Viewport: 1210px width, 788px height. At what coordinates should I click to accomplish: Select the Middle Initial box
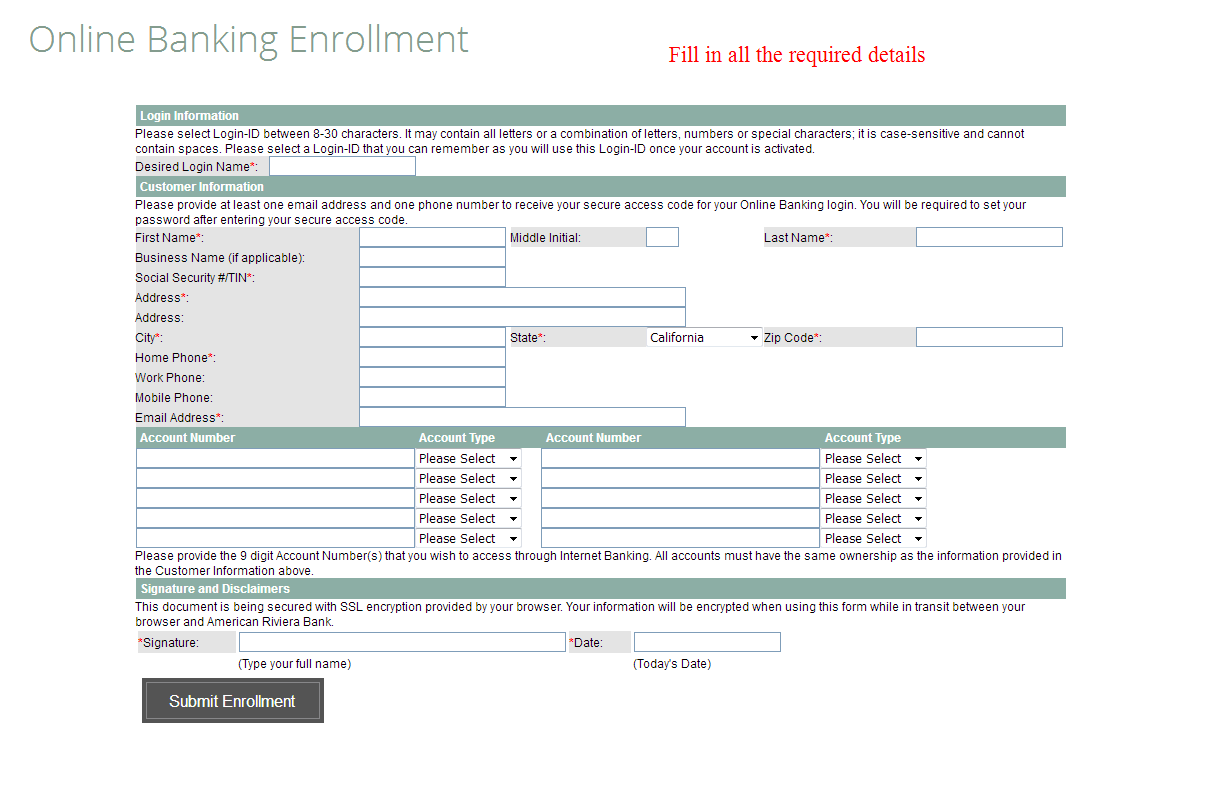[662, 237]
